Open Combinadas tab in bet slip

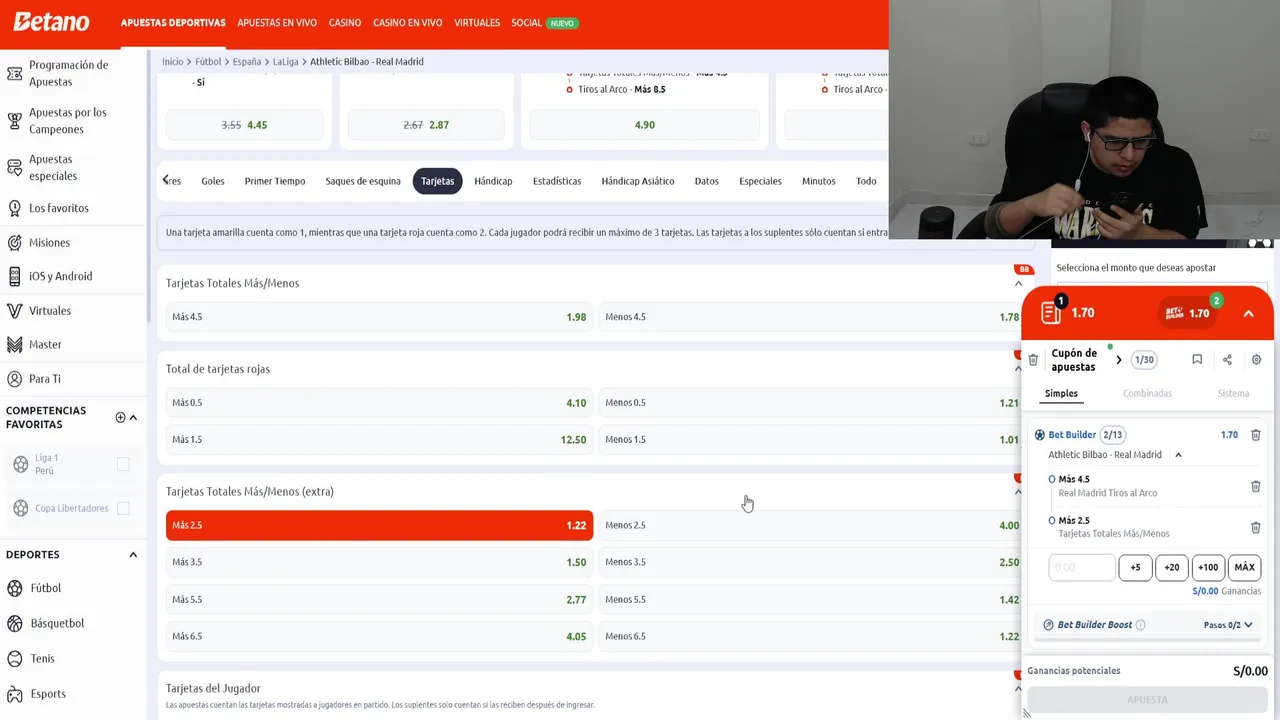pos(1147,393)
